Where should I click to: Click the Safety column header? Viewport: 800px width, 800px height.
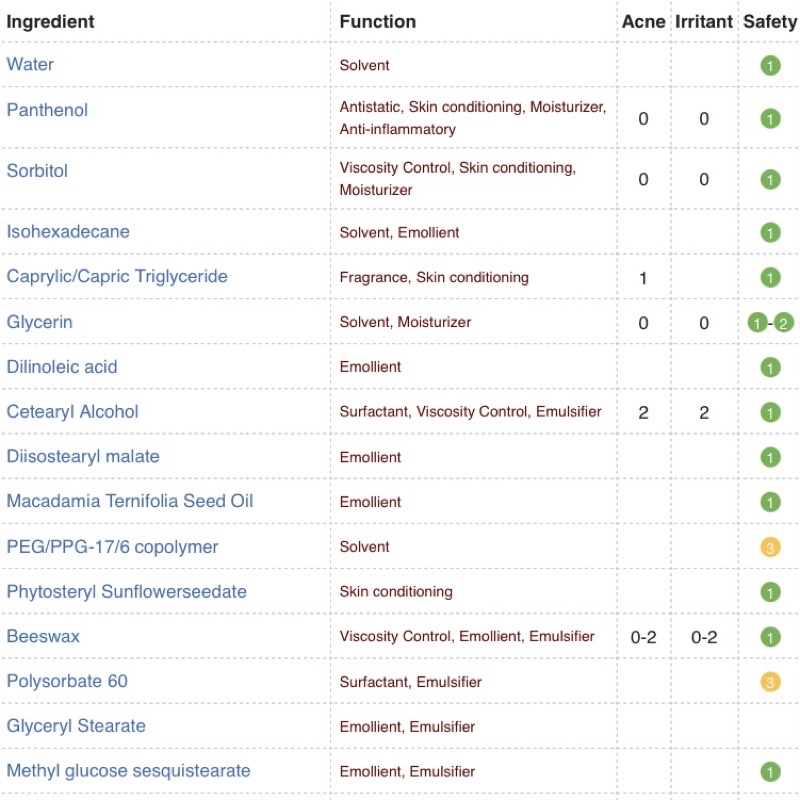coord(770,21)
